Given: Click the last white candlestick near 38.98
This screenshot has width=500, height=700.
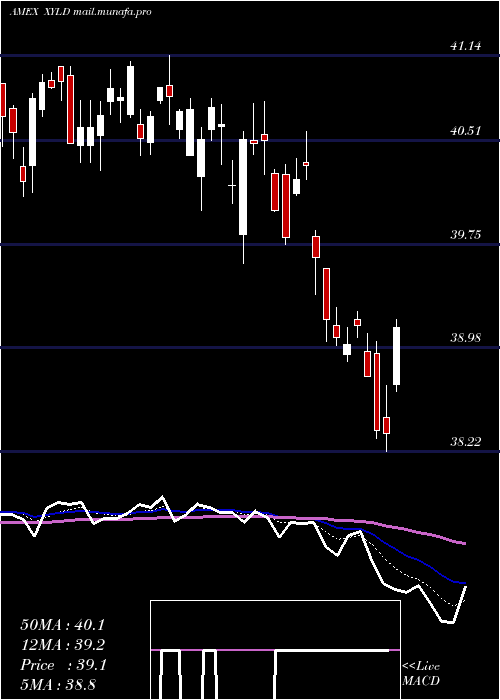Looking at the screenshot, I should 396,356.
